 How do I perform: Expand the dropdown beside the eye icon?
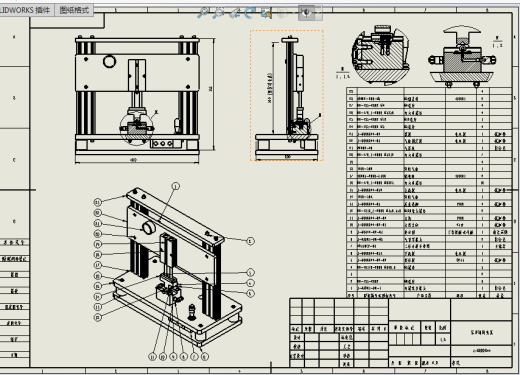318,13
